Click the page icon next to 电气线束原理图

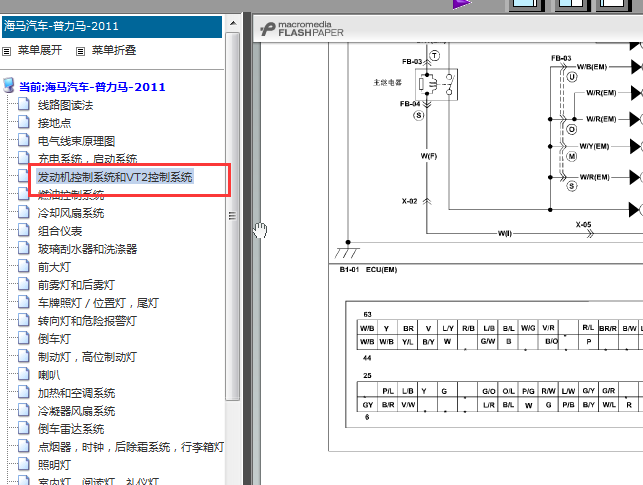click(x=24, y=140)
